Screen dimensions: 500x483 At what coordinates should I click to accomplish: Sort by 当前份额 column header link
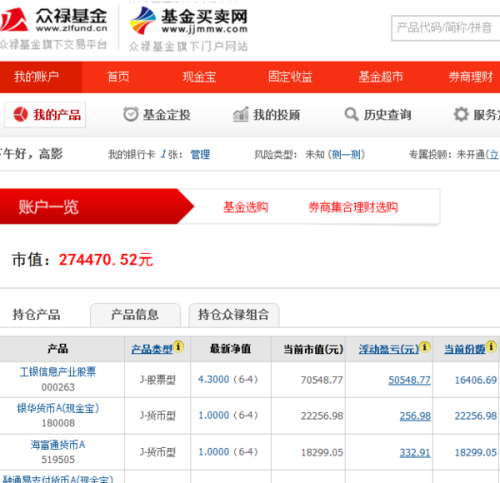tap(465, 349)
